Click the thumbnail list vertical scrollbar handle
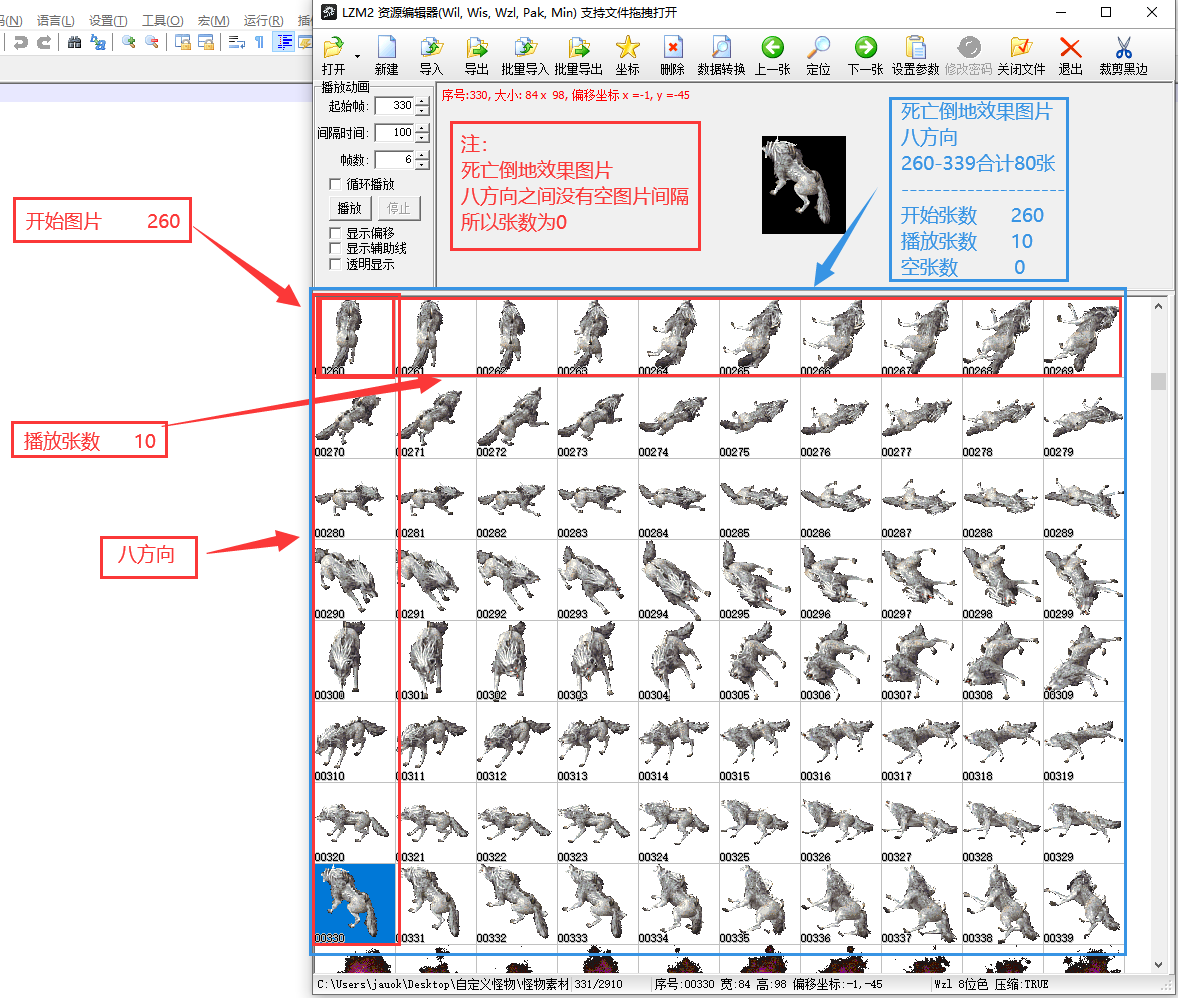 (1158, 381)
